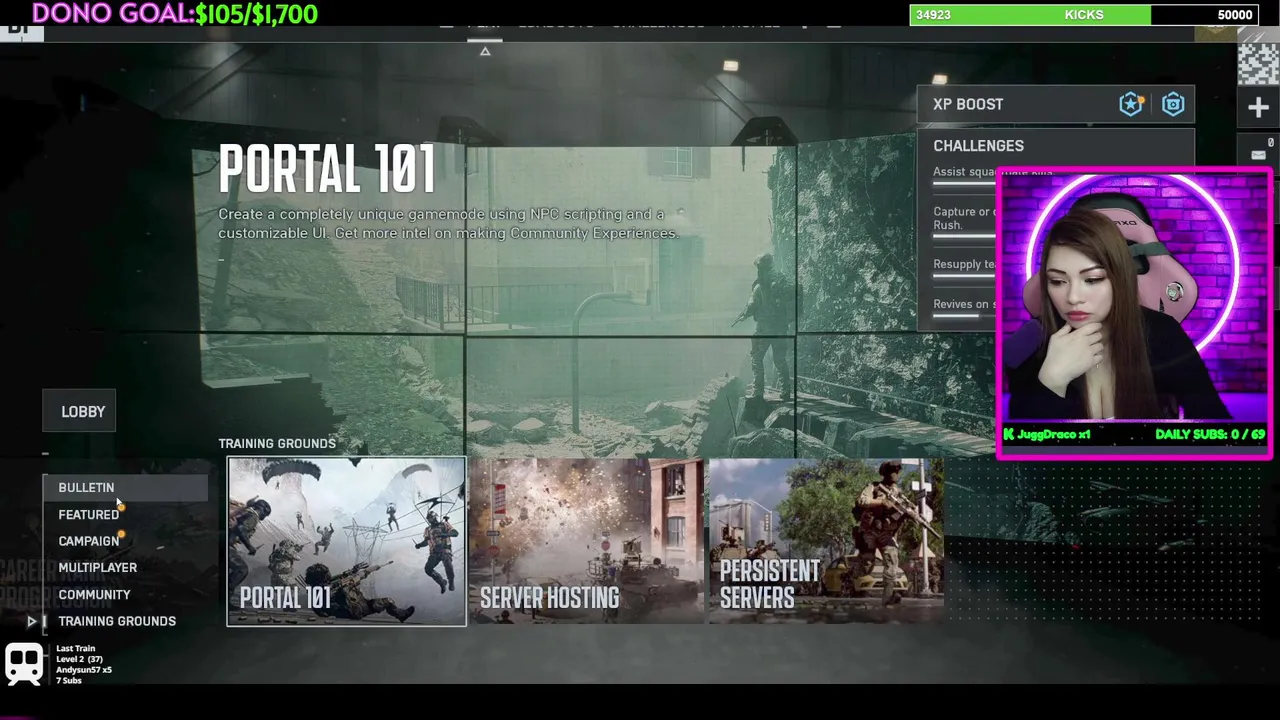Select the Persistent Servers tile
The image size is (1280, 720).
(x=826, y=541)
